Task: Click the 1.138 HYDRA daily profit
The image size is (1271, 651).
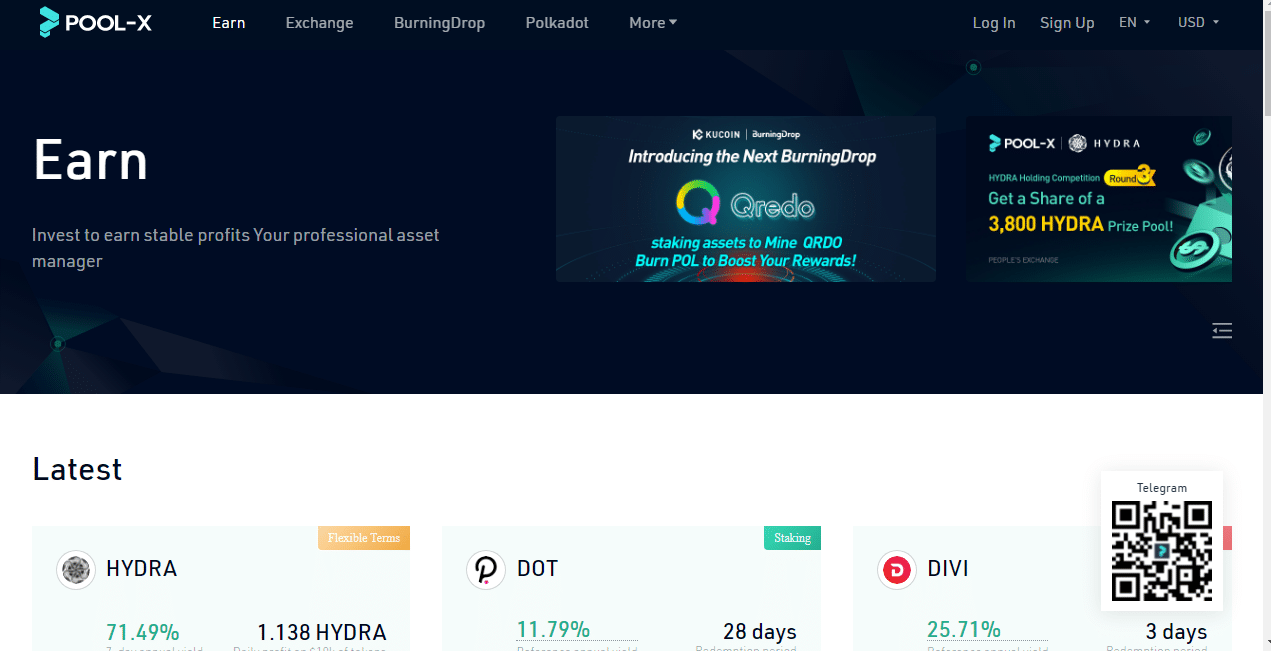Action: click(x=322, y=632)
